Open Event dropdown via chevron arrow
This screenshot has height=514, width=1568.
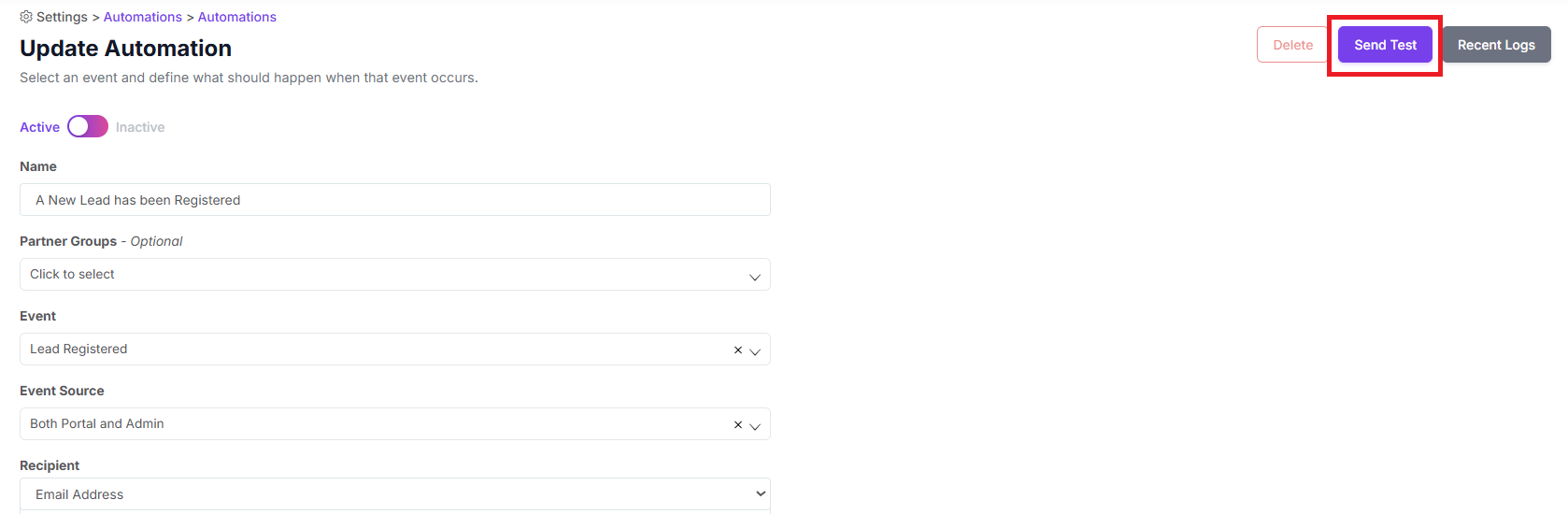point(755,351)
